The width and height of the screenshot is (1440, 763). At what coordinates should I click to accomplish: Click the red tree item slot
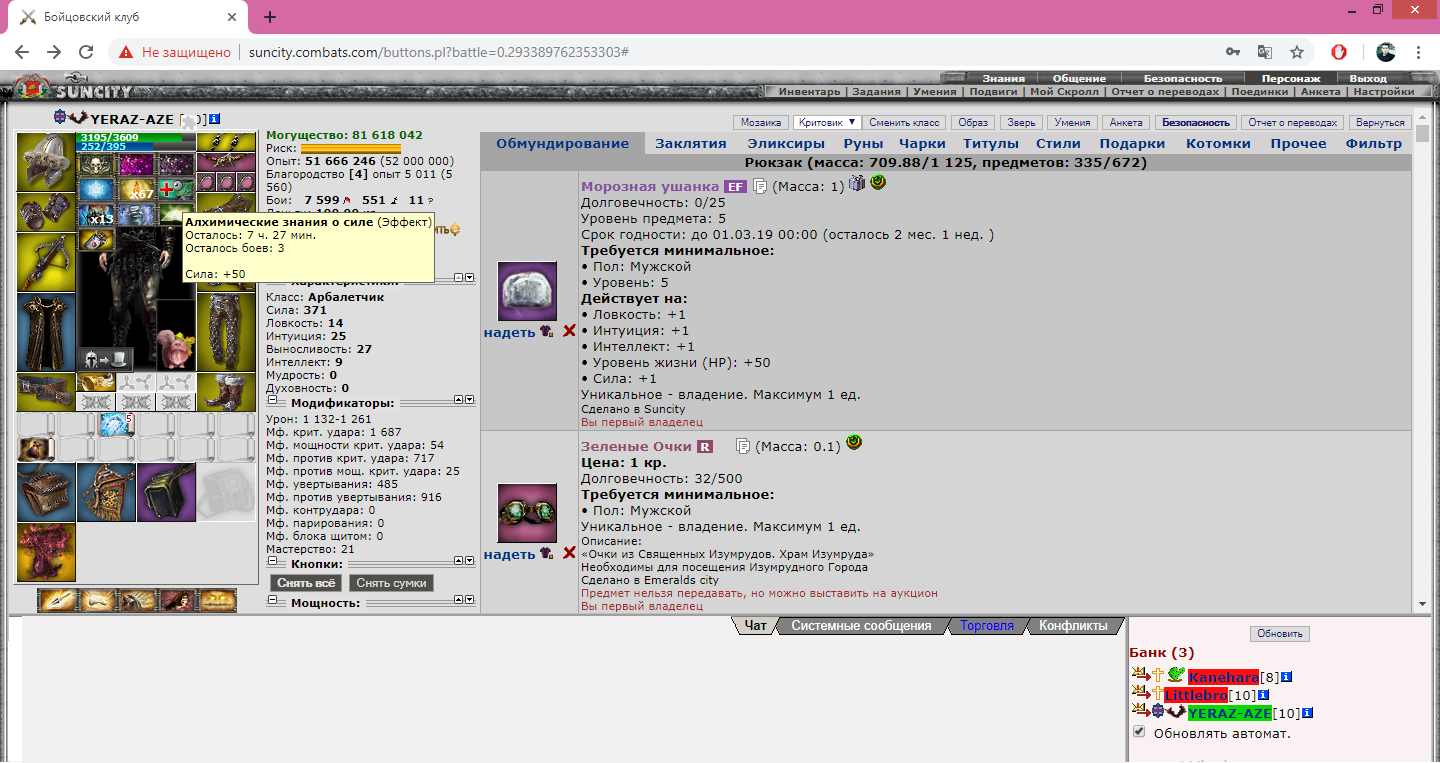click(46, 552)
